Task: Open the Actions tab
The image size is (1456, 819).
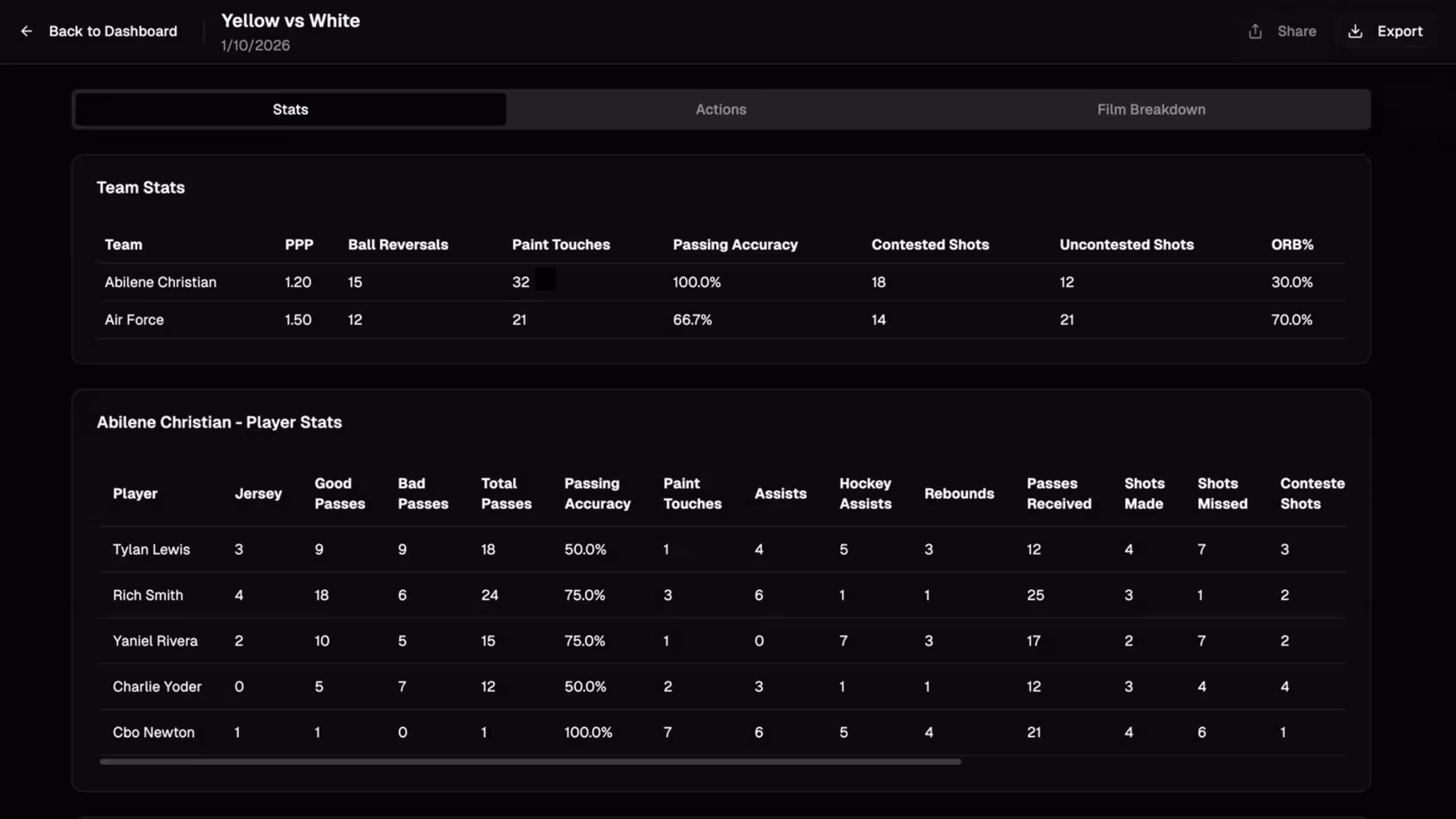Action: click(x=721, y=109)
